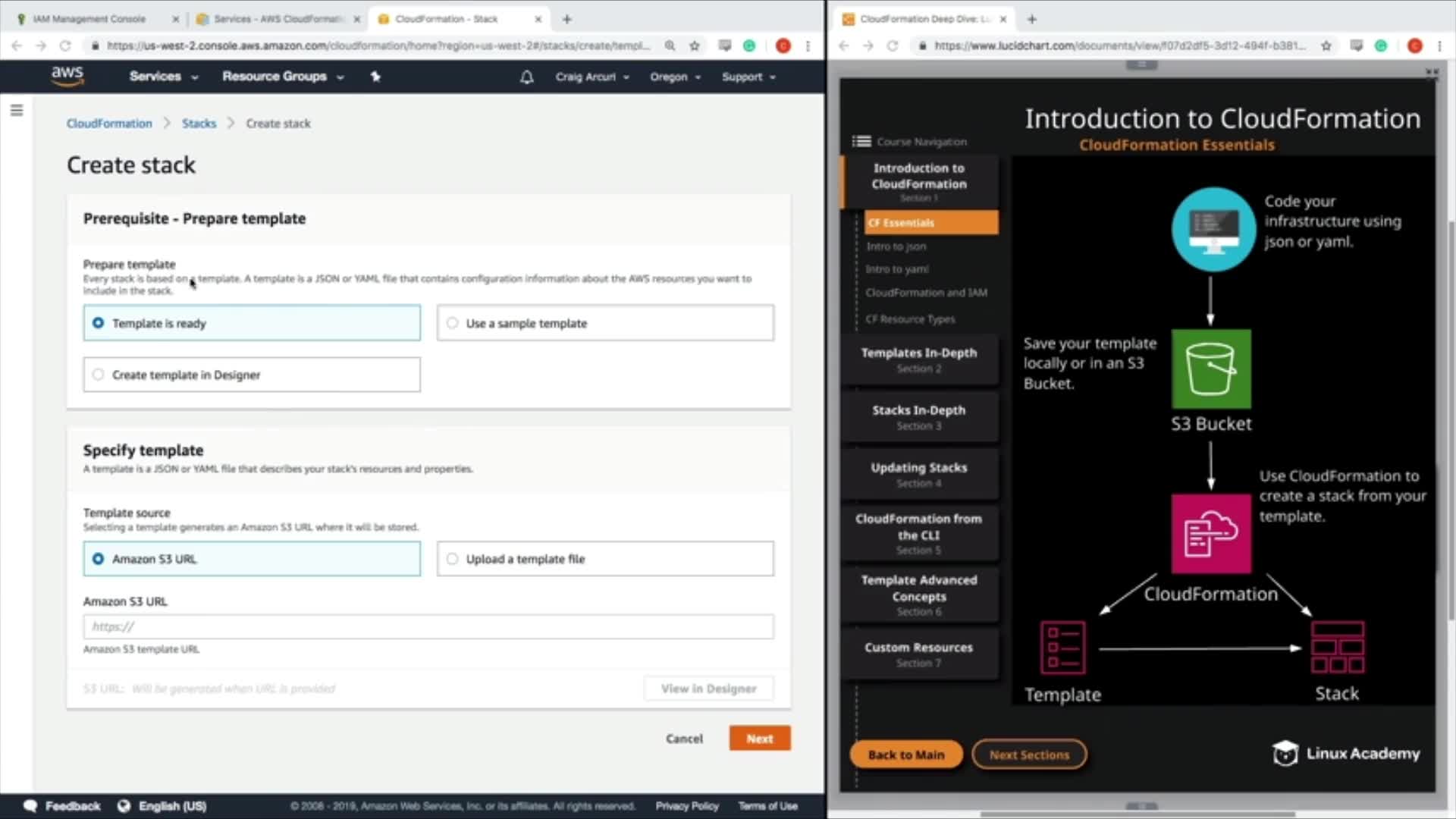Focus the Amazon S3 URL input field
This screenshot has width=1456, height=819.
tap(428, 626)
